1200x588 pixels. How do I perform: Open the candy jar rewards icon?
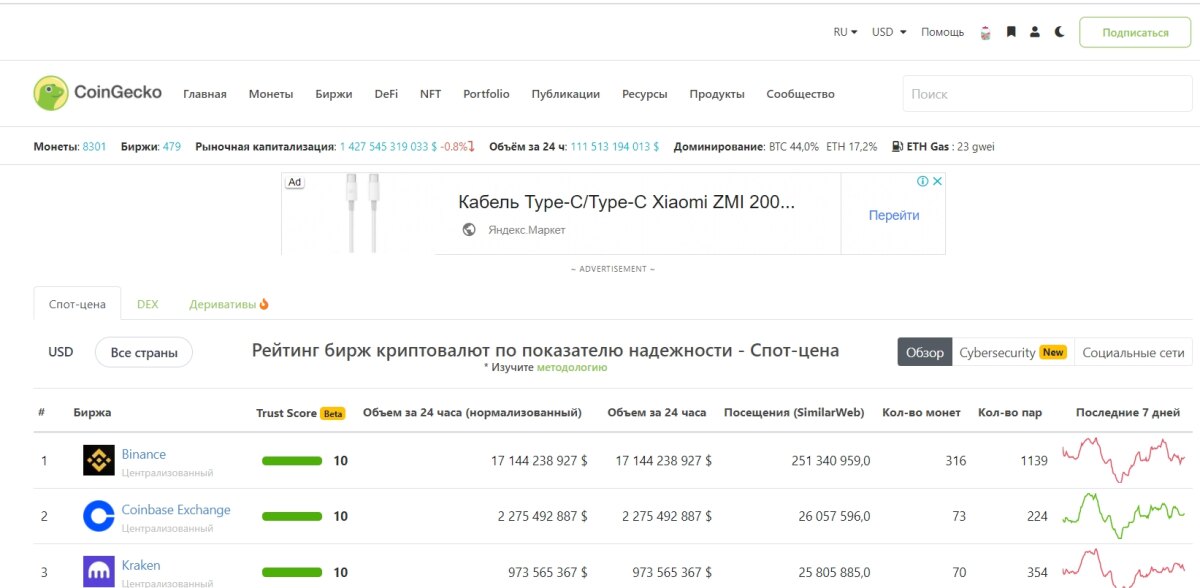point(985,32)
